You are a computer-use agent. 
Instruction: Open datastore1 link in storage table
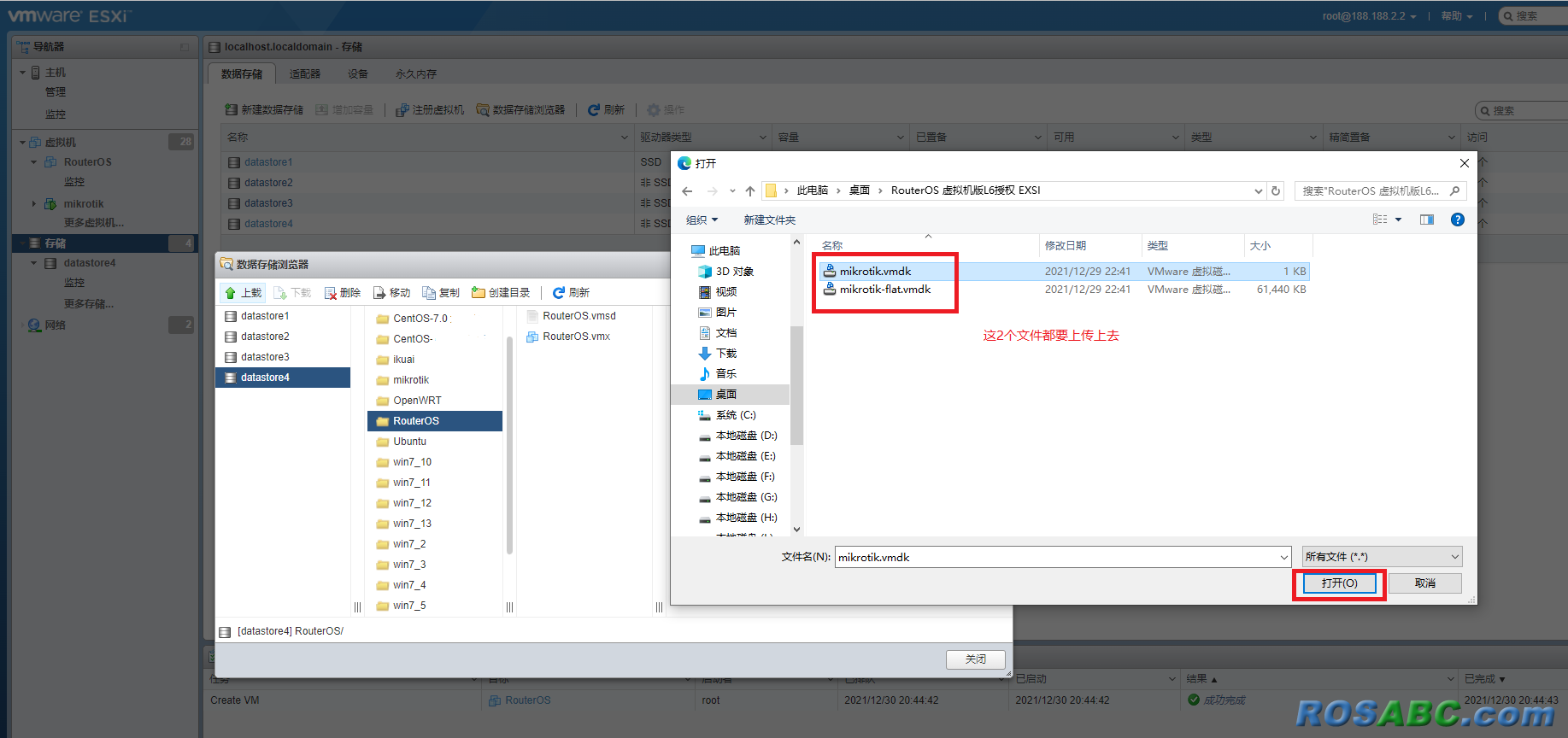(268, 162)
